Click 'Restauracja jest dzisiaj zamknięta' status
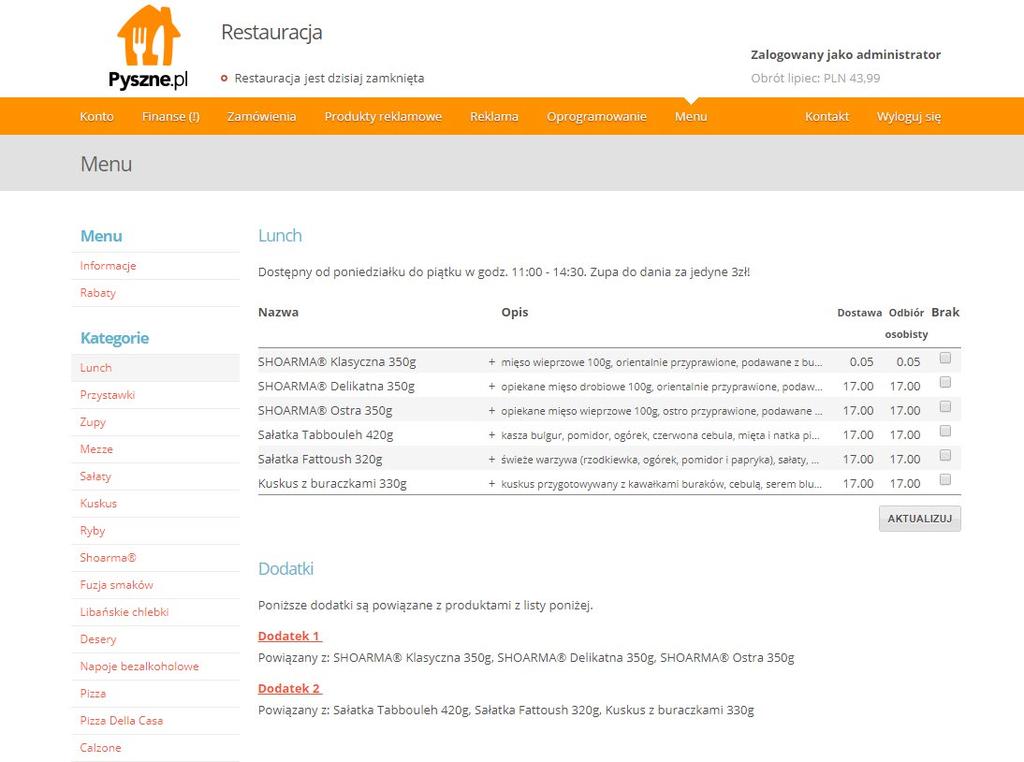This screenshot has width=1024, height=762. 329,78
